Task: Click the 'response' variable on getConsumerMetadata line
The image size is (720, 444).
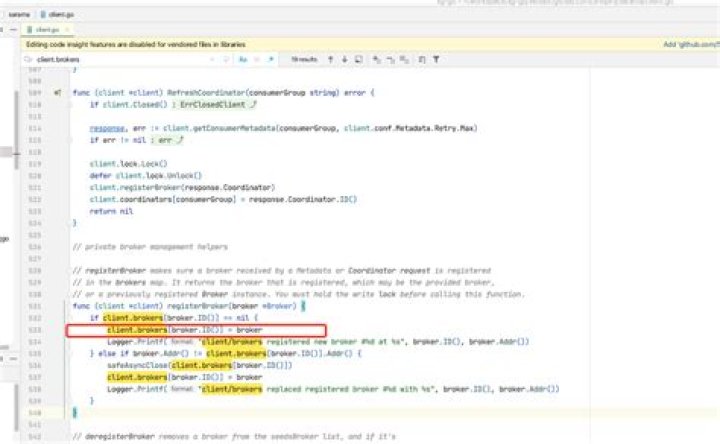Action: (107, 128)
